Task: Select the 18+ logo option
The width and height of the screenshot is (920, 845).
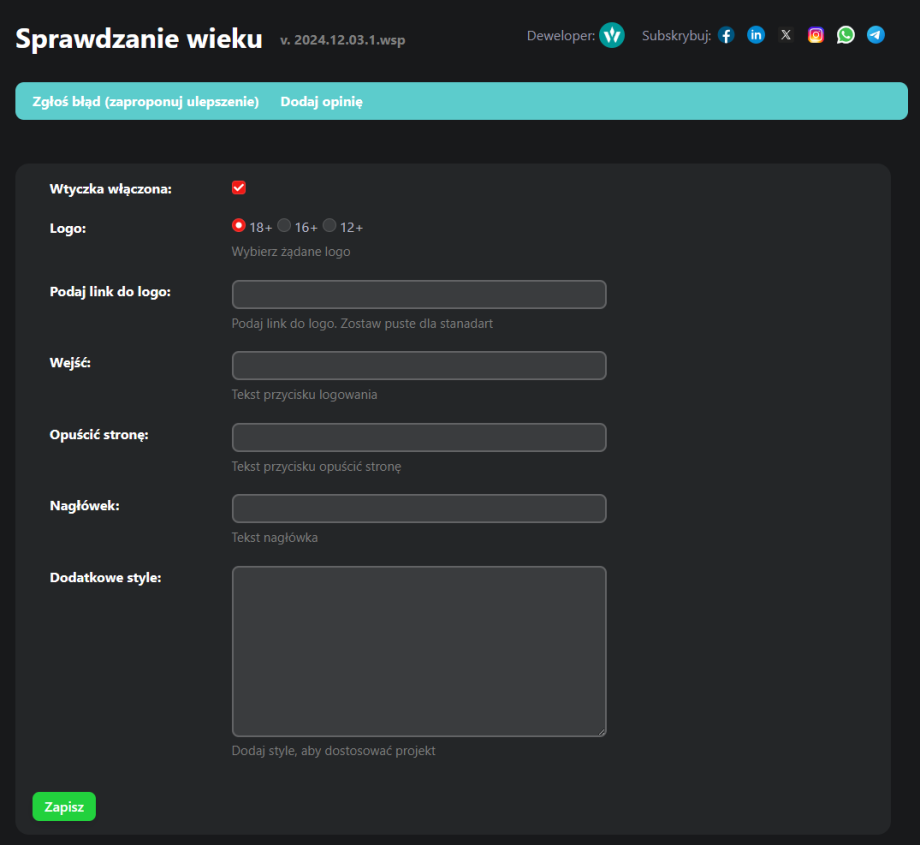Action: [x=238, y=225]
